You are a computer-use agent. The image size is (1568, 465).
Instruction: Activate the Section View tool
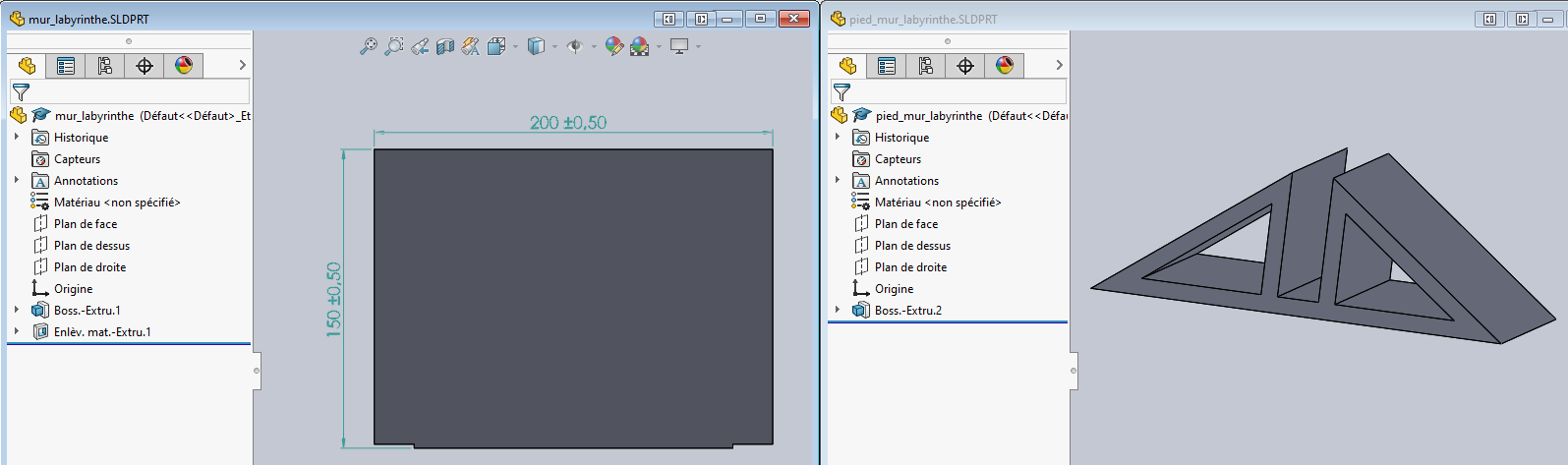click(x=445, y=46)
